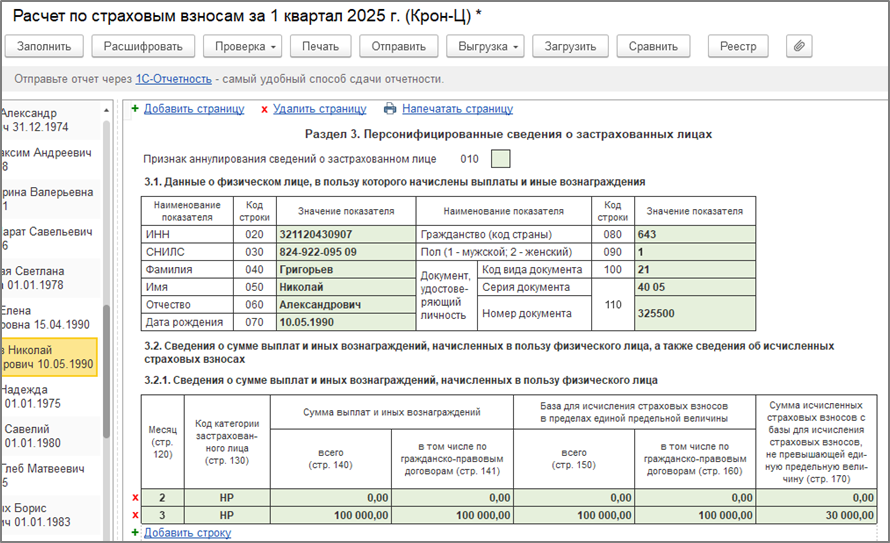Click the Код вида документа field 21

[x=695, y=270]
